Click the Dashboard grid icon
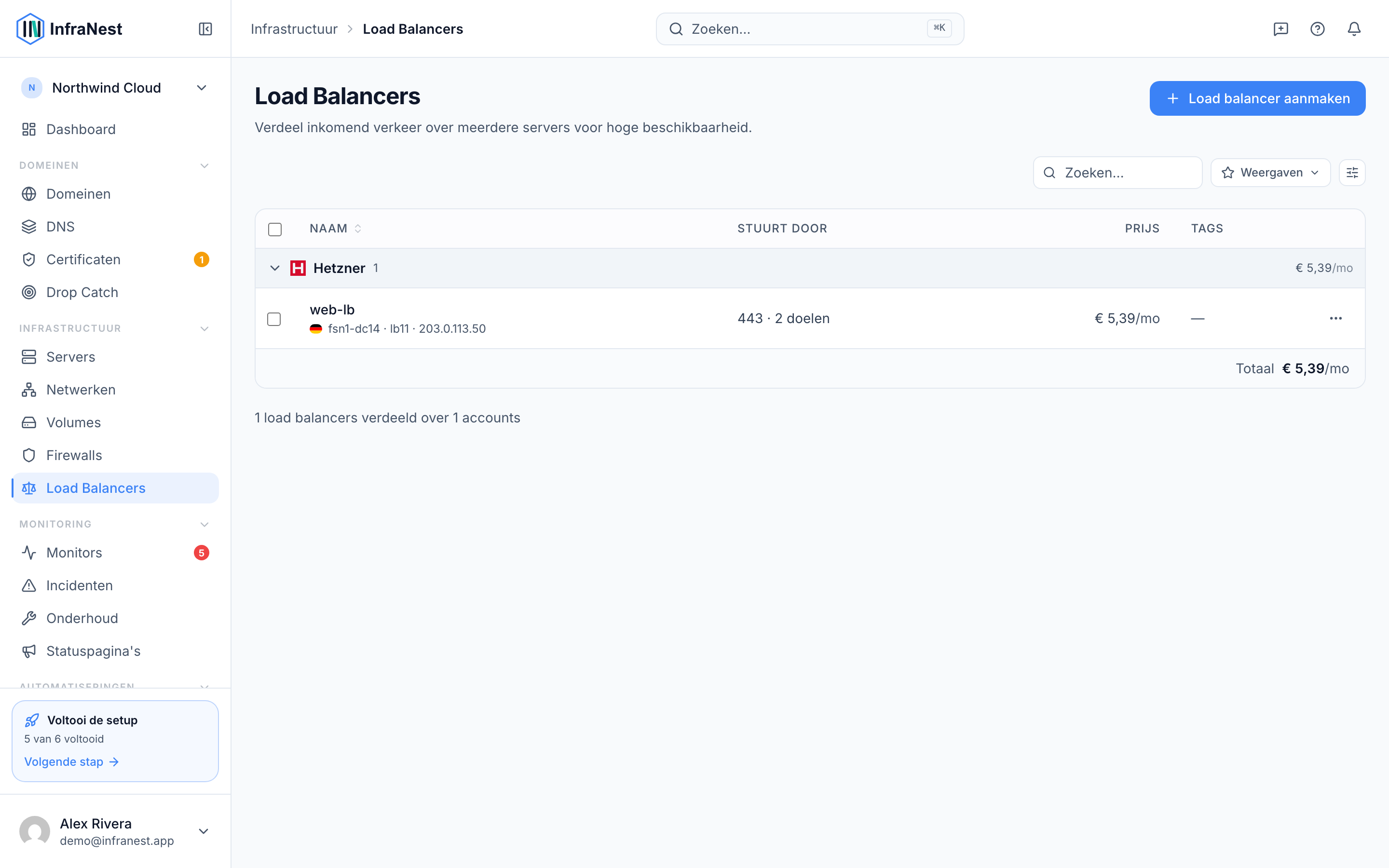 pos(29,129)
